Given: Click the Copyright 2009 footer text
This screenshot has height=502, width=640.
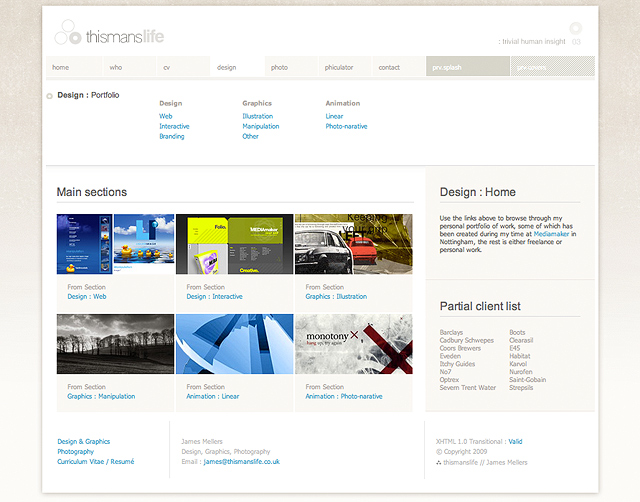Looking at the screenshot, I should click(462, 452).
